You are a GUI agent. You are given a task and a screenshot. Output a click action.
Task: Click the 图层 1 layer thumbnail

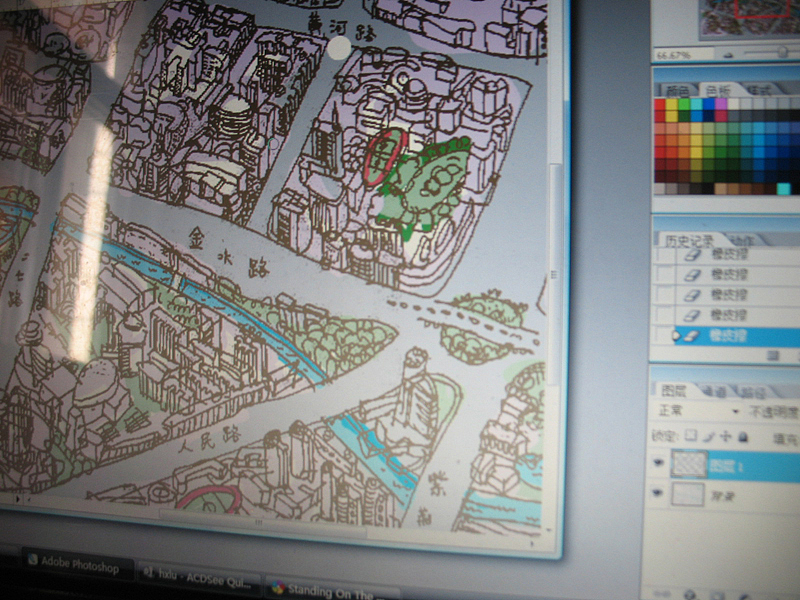click(688, 464)
